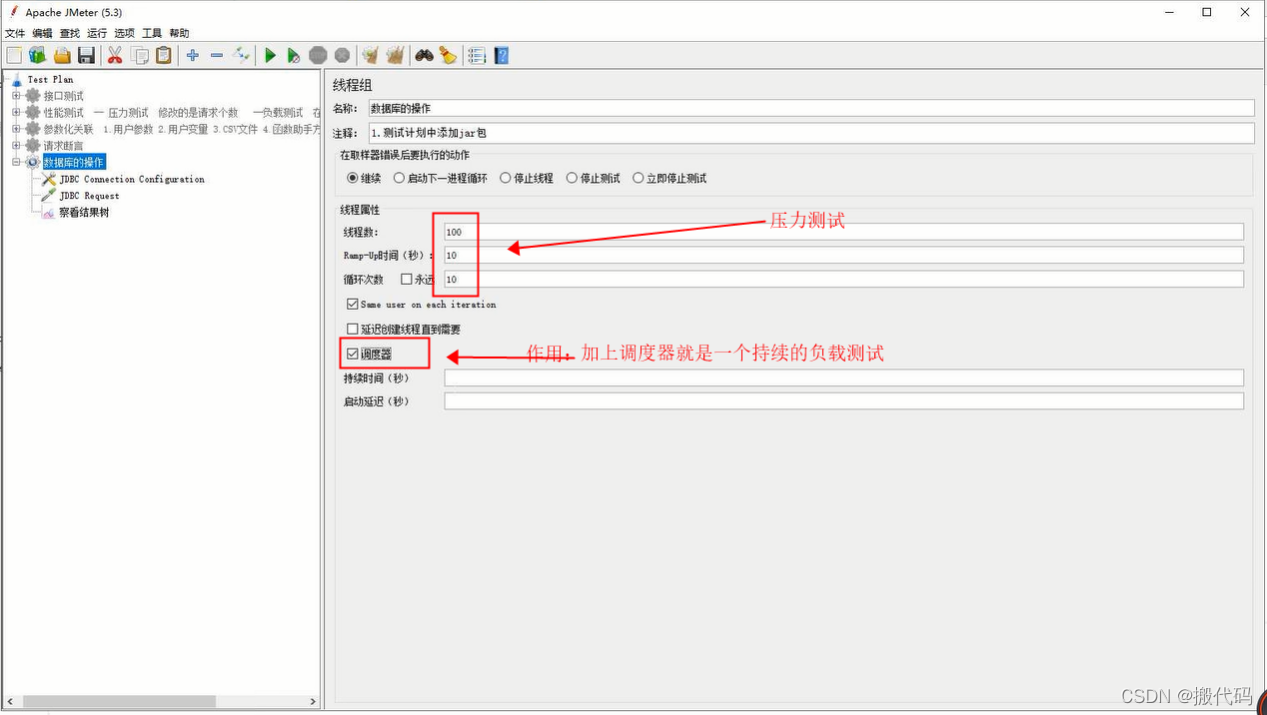Open the 查找 menu
The height and width of the screenshot is (715, 1267).
coord(69,33)
